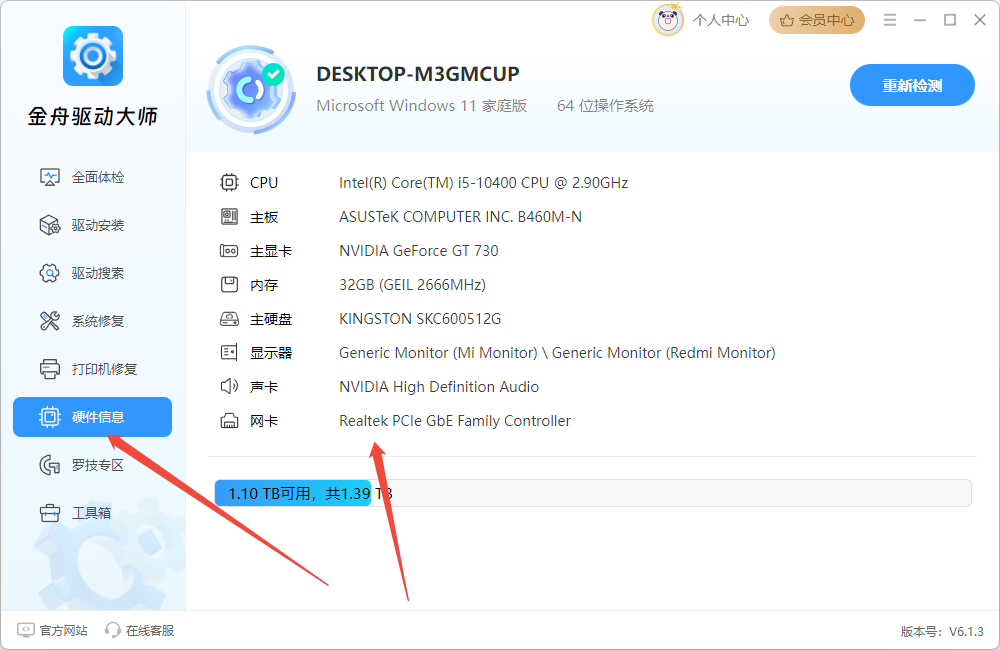
Task: Click the ASUSTeK B460M-N value
Action: pos(460,217)
